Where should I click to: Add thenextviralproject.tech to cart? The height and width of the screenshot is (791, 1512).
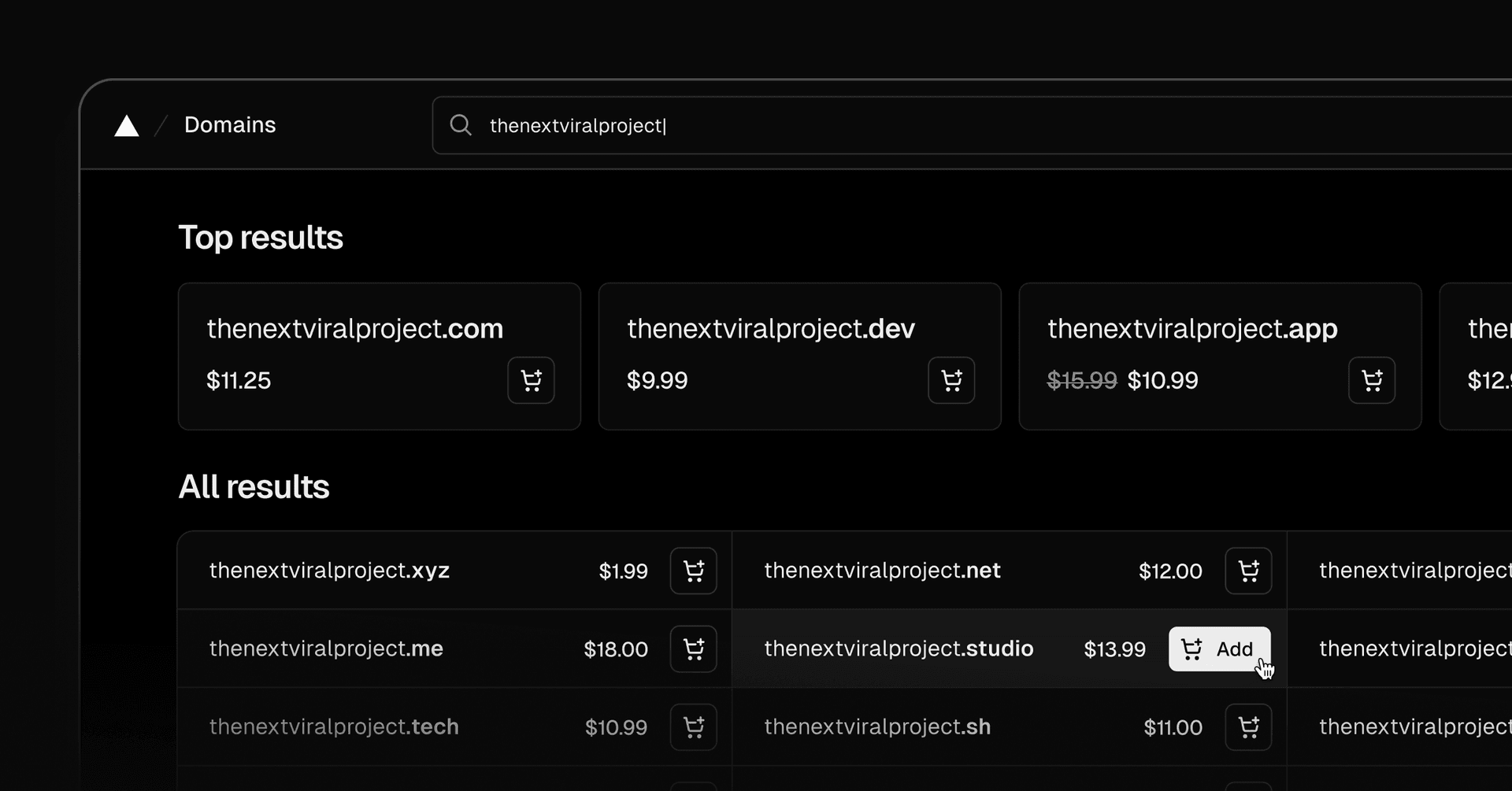pos(693,727)
